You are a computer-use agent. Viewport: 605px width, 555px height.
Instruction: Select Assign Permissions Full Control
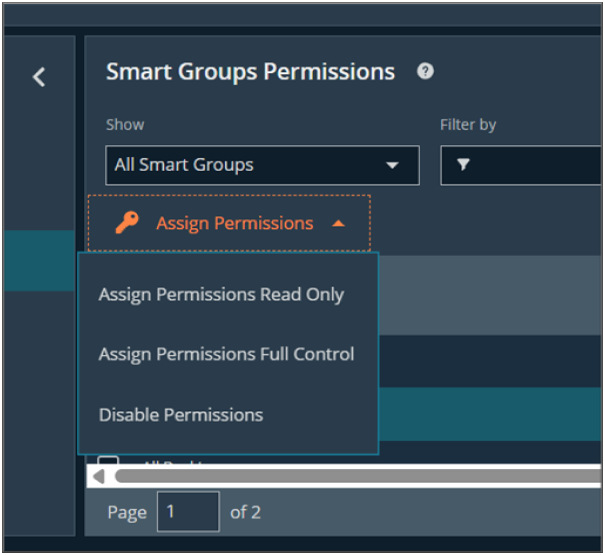[226, 354]
